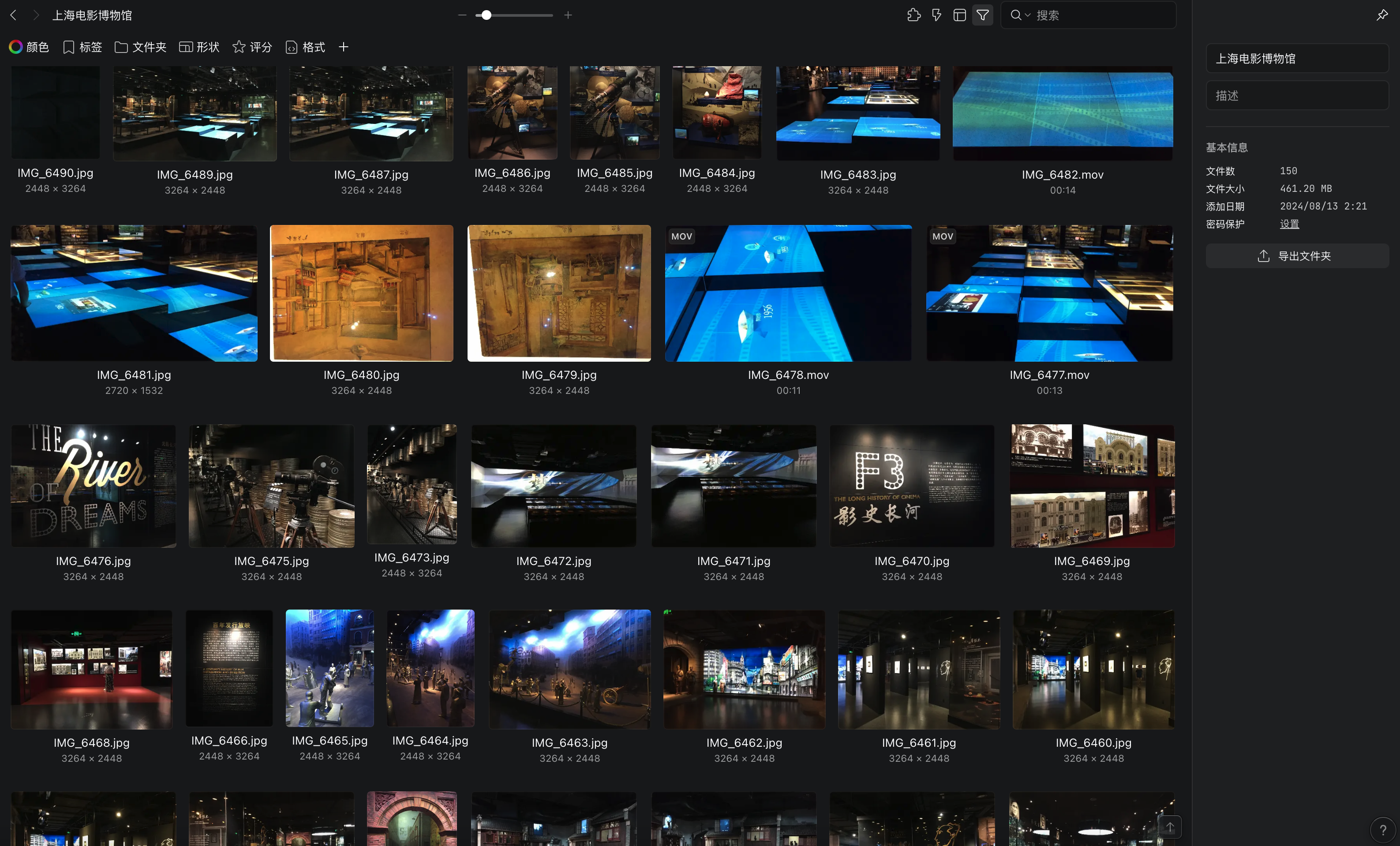Pin the inspector panel
1400x846 pixels.
[1382, 15]
